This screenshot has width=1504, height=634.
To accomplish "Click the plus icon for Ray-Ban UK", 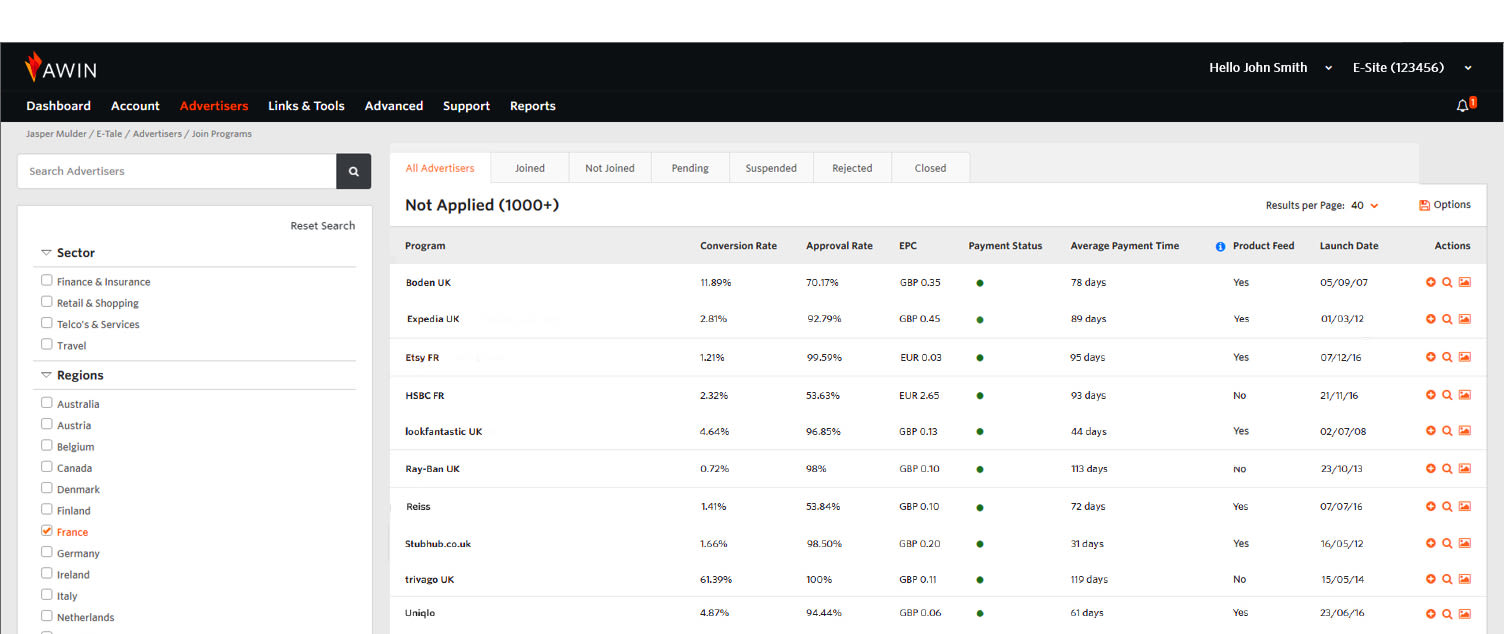I will tap(1431, 468).
